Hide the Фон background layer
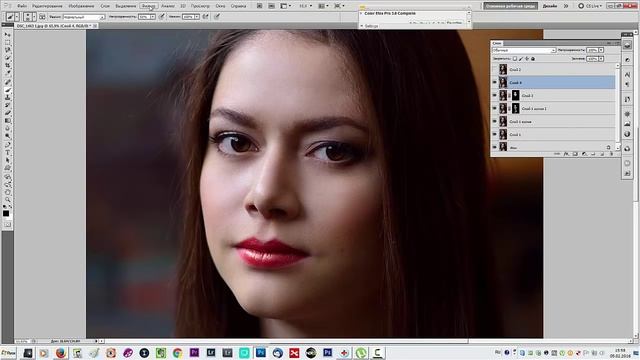 coord(494,147)
